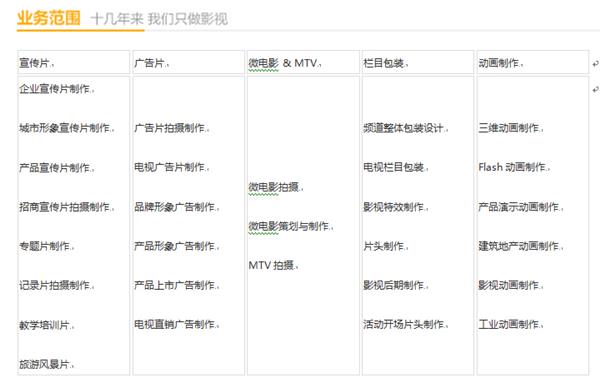Select the 广告片 column header cell
The image size is (600, 392).
[188, 62]
